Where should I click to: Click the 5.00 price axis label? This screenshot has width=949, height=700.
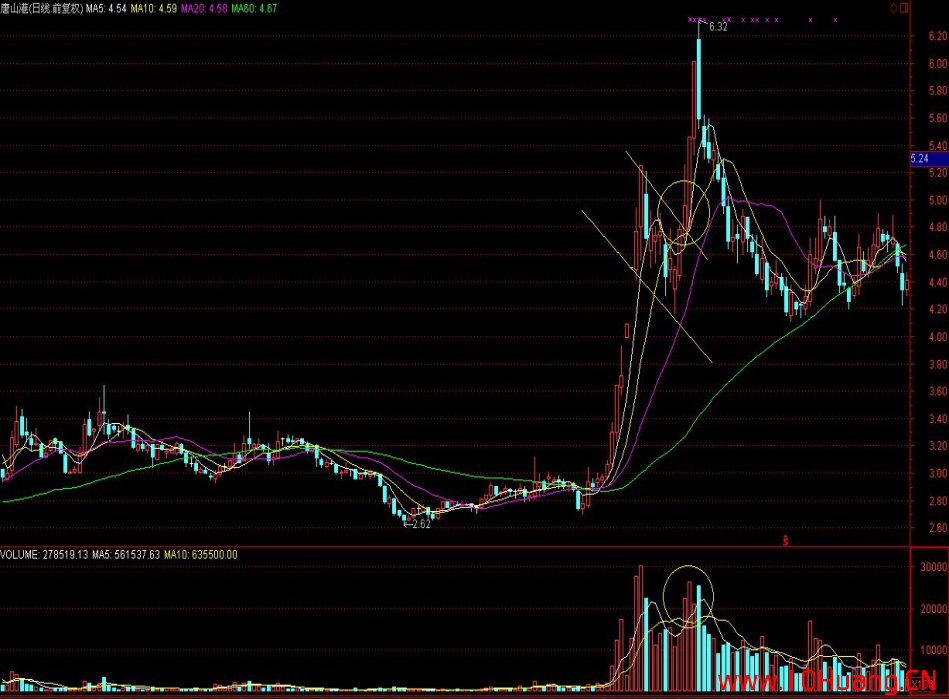(938, 200)
